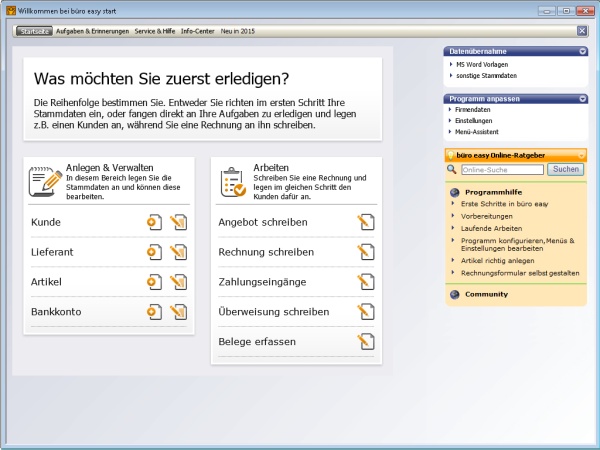Image resolution: width=600 pixels, height=450 pixels.
Task: Click the Community heading link
Action: click(x=486, y=294)
